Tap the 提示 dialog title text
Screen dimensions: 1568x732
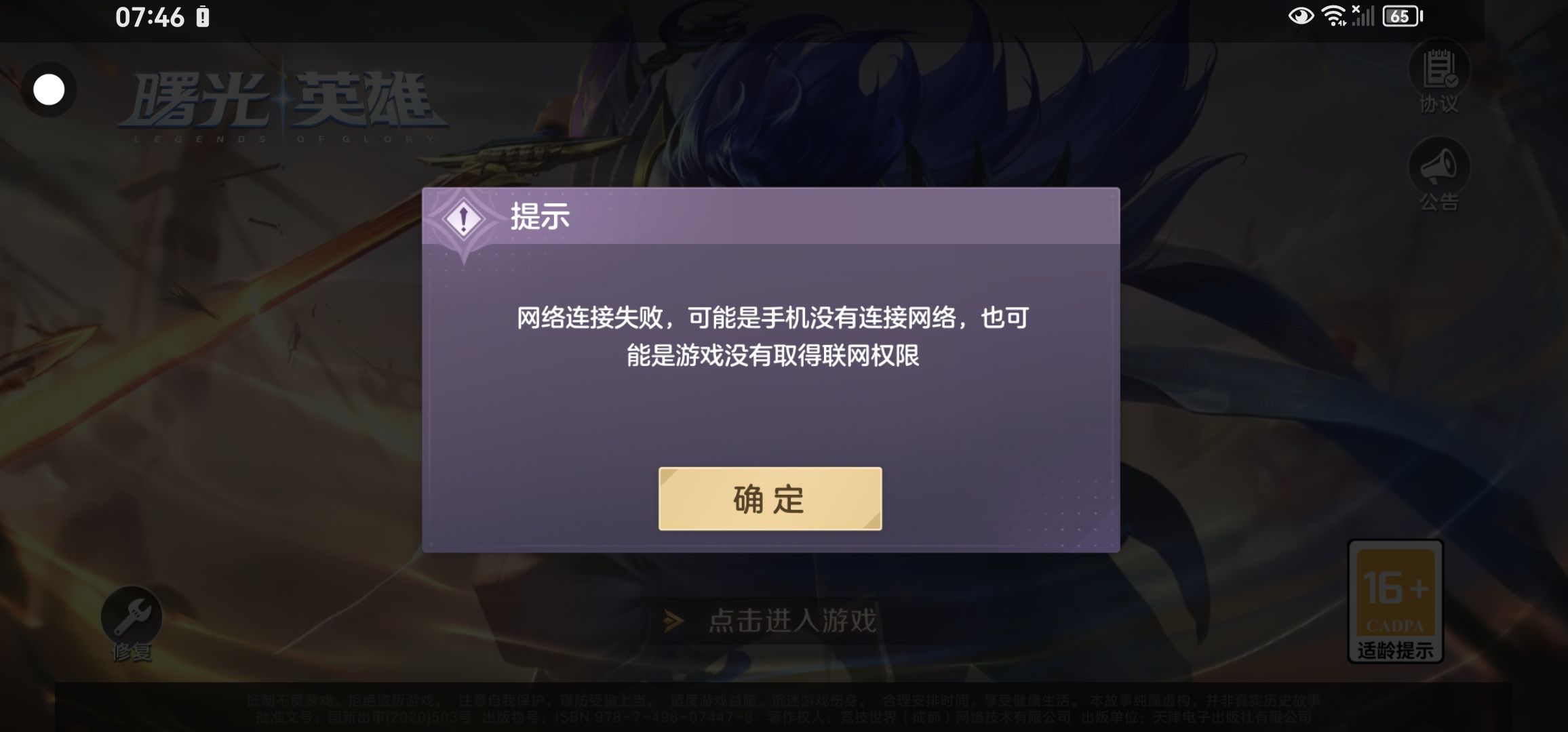540,217
